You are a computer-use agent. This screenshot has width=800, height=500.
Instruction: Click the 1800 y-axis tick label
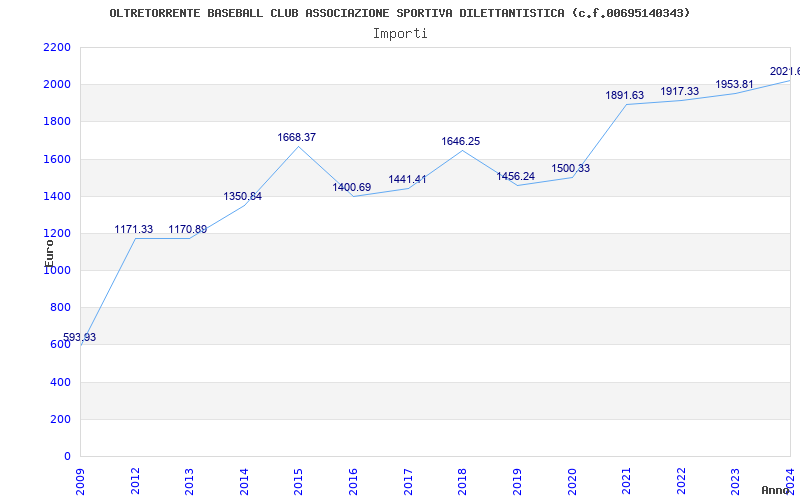(57, 122)
